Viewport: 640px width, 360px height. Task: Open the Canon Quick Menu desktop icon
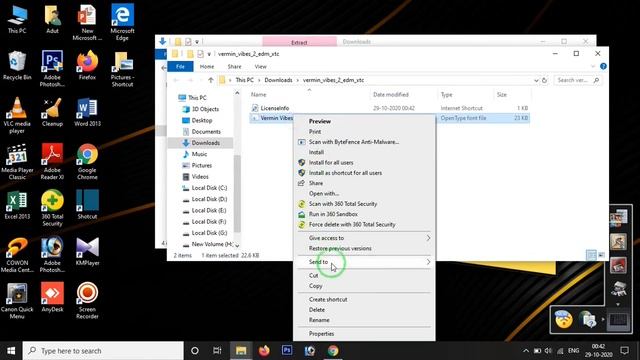pyautogui.click(x=17, y=301)
